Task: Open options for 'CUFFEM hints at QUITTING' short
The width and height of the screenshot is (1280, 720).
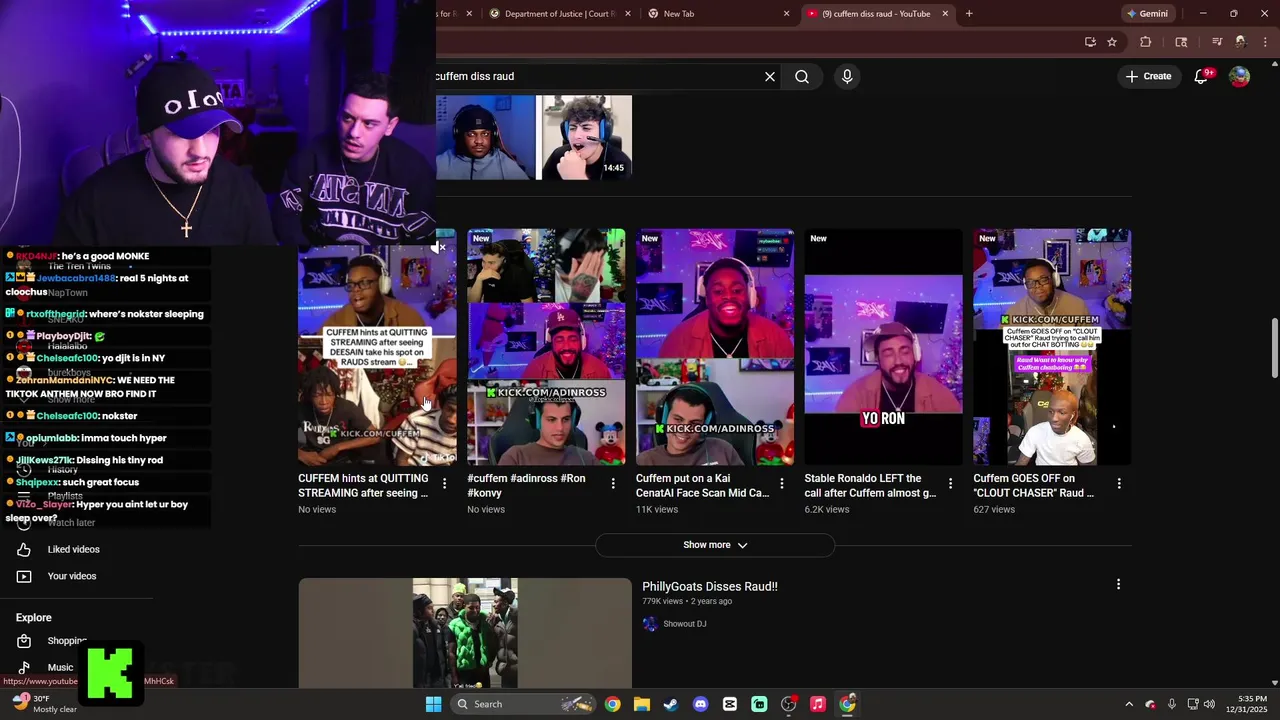Action: coord(444,484)
